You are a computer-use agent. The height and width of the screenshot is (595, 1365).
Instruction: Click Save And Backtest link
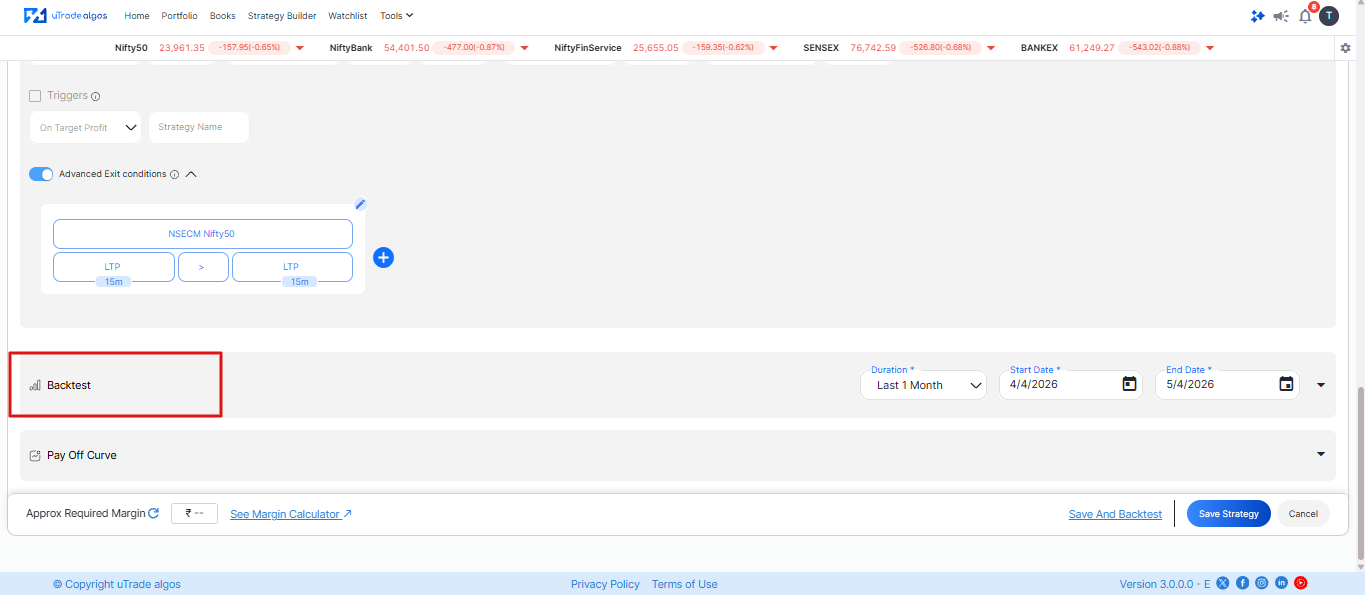tap(1115, 514)
